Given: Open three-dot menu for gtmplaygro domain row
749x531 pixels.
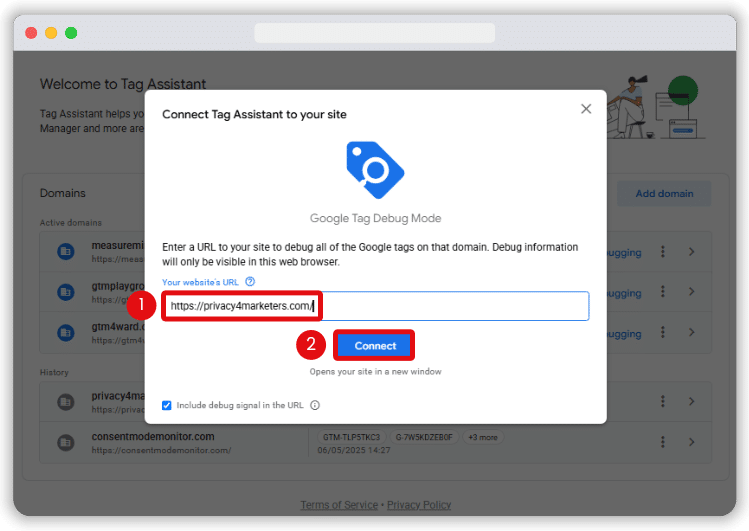Looking at the screenshot, I should pyautogui.click(x=663, y=291).
